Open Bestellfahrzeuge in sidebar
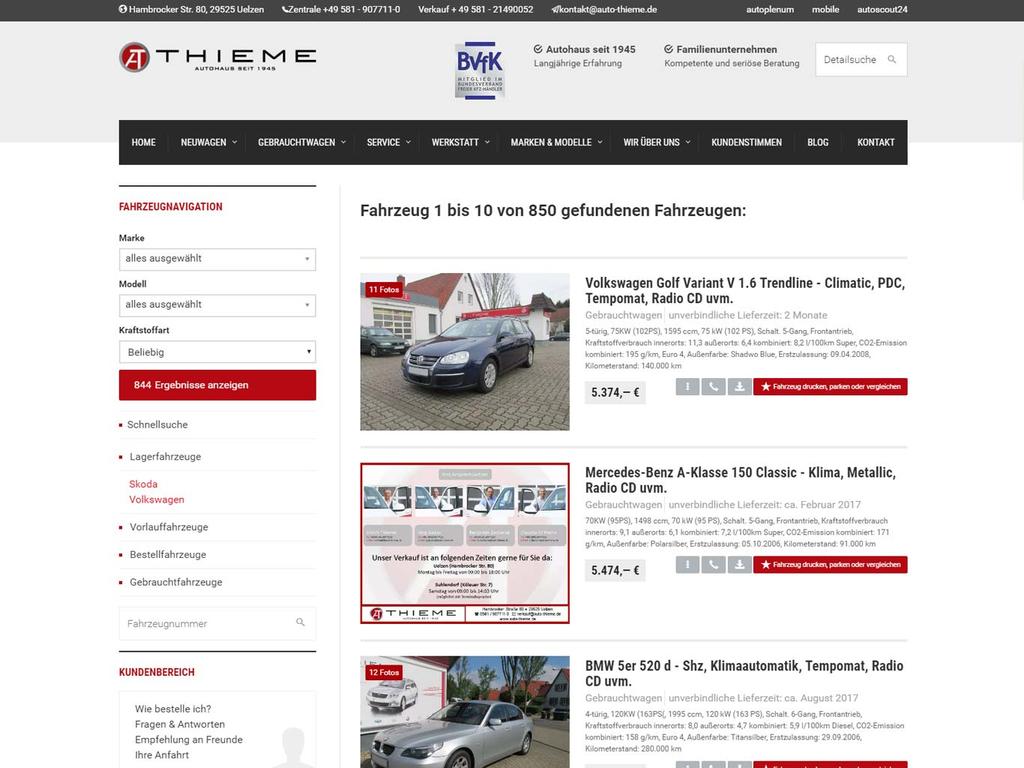 click(168, 554)
